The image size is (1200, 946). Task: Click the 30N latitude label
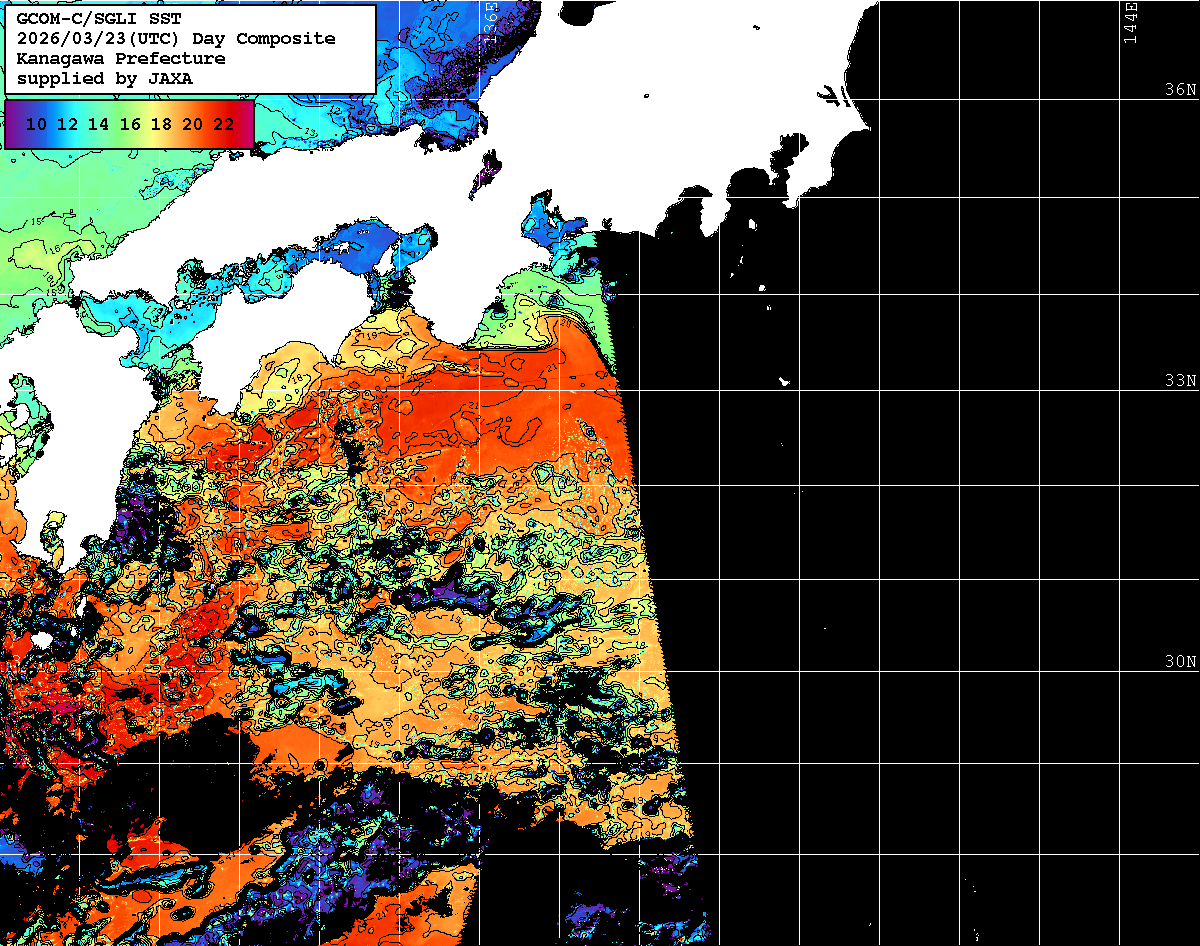1180,662
